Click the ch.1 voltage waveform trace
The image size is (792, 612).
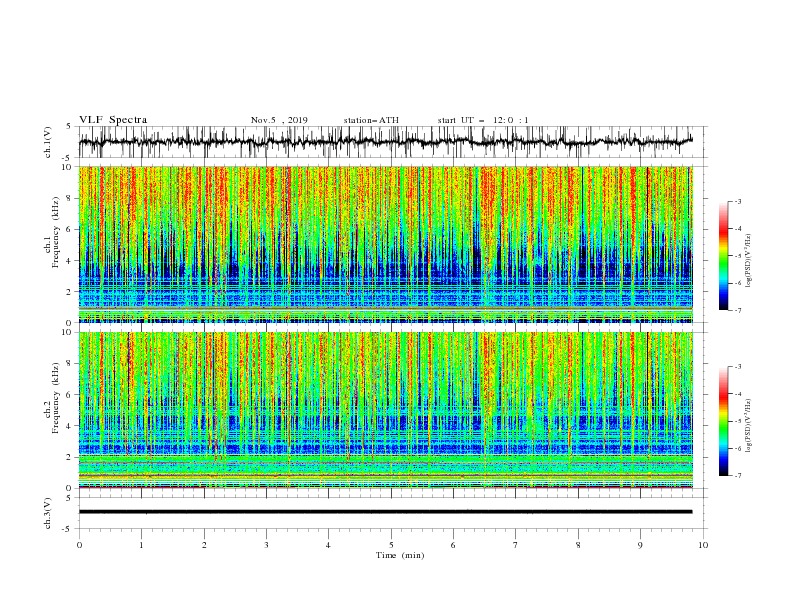tap(385, 142)
